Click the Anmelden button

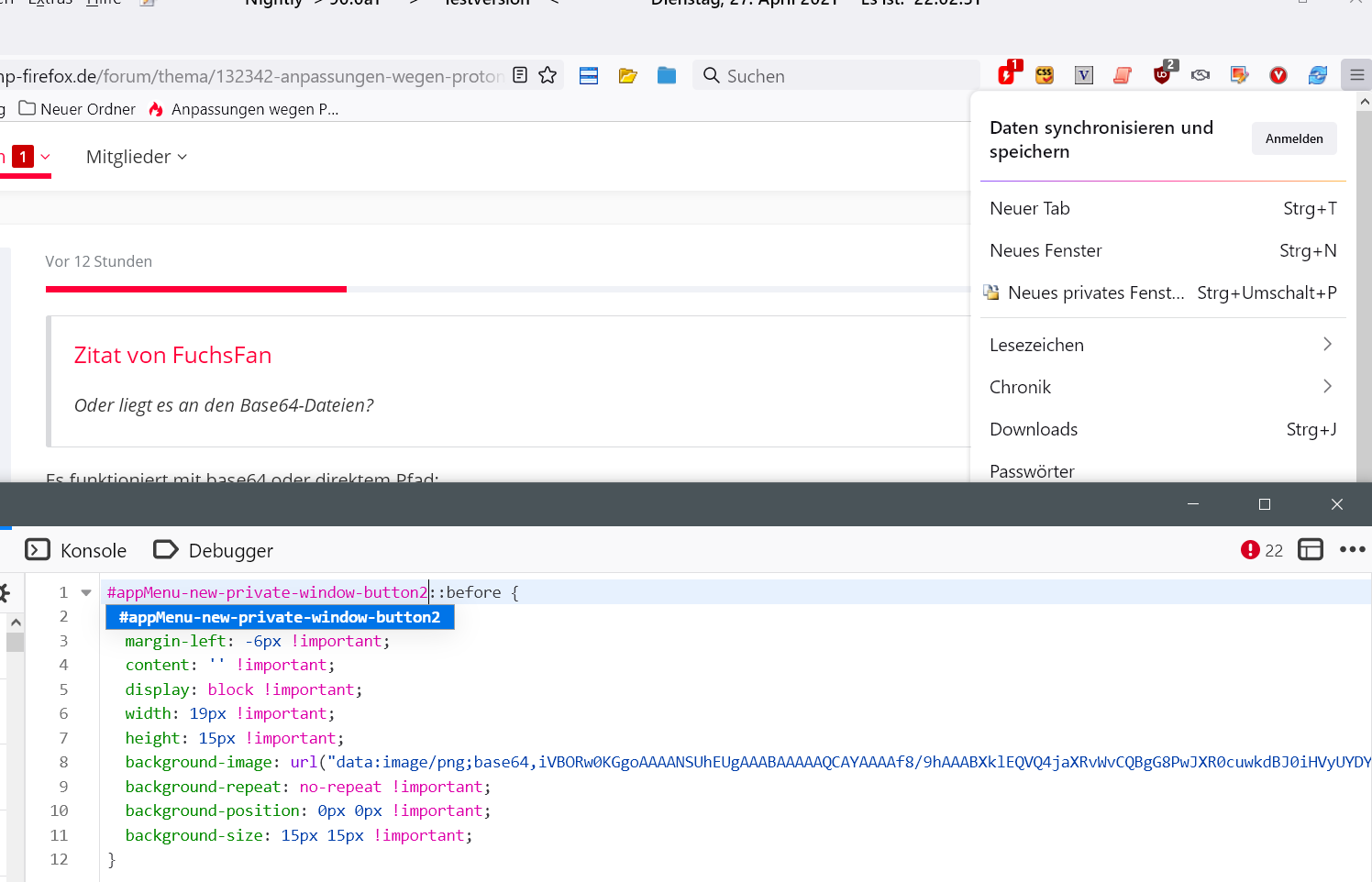(1293, 138)
